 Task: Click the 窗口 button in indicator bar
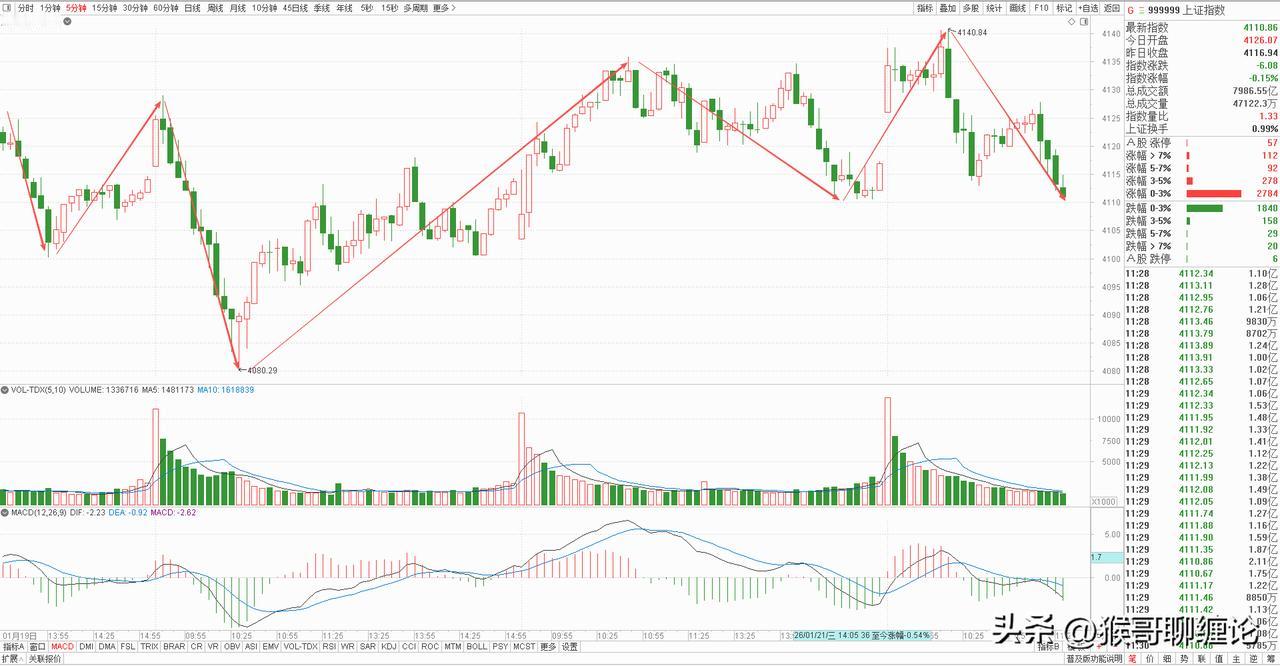click(x=38, y=647)
